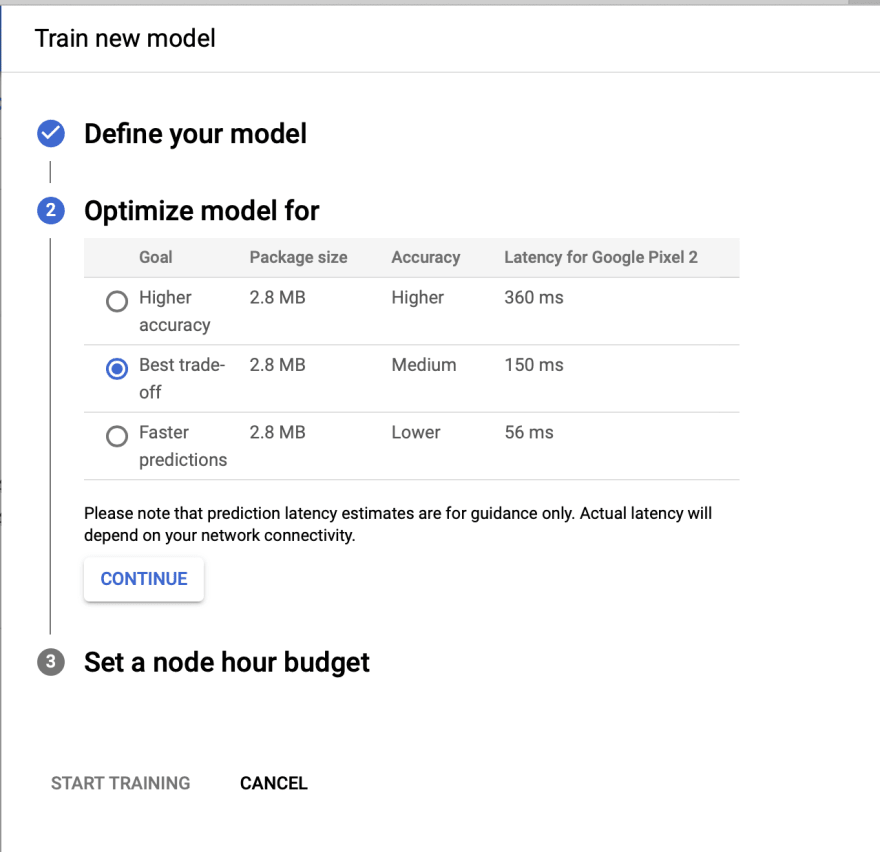Click the Medium accuracy cell
The image size is (880, 852).
(424, 365)
